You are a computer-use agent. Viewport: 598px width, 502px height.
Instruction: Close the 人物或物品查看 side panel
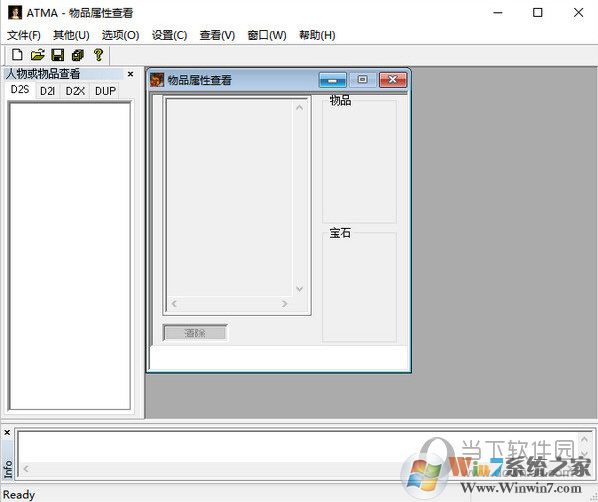(130, 74)
